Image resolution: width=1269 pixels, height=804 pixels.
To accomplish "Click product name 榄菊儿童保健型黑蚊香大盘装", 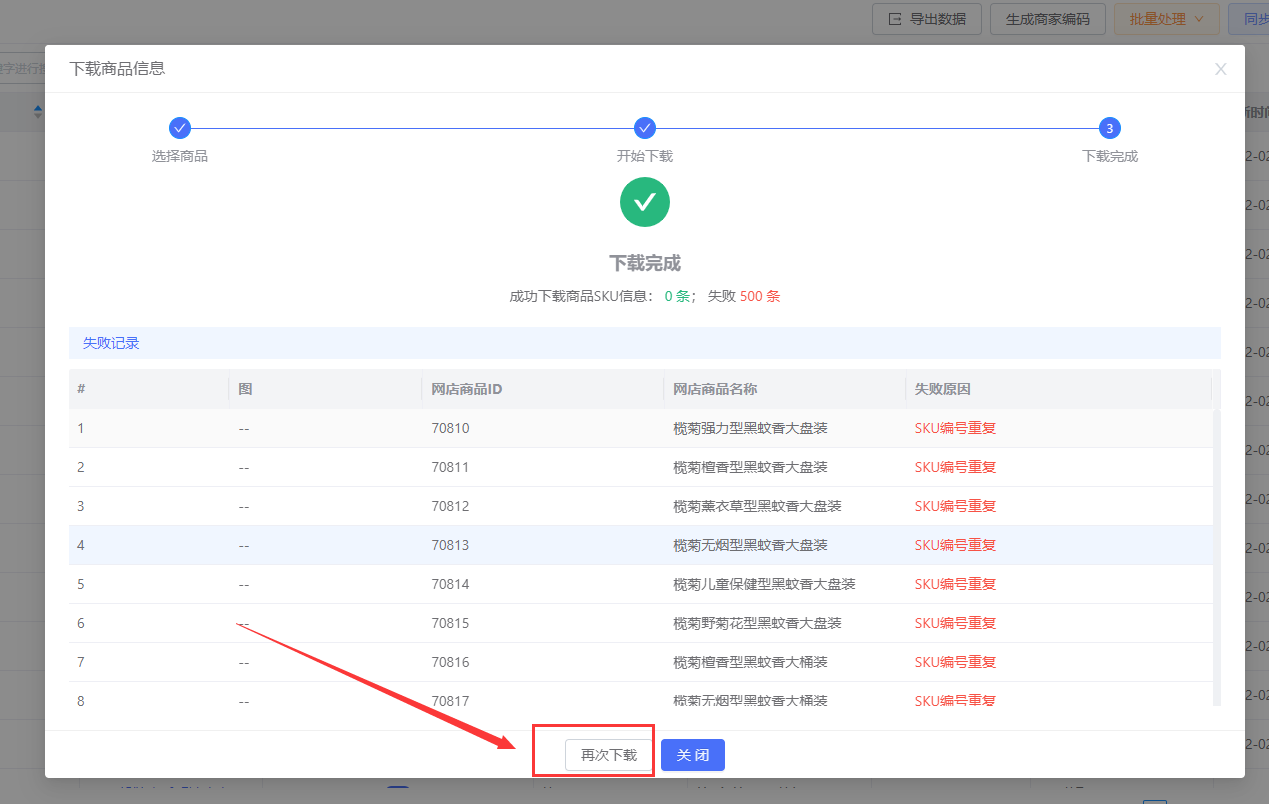I will tap(764, 584).
